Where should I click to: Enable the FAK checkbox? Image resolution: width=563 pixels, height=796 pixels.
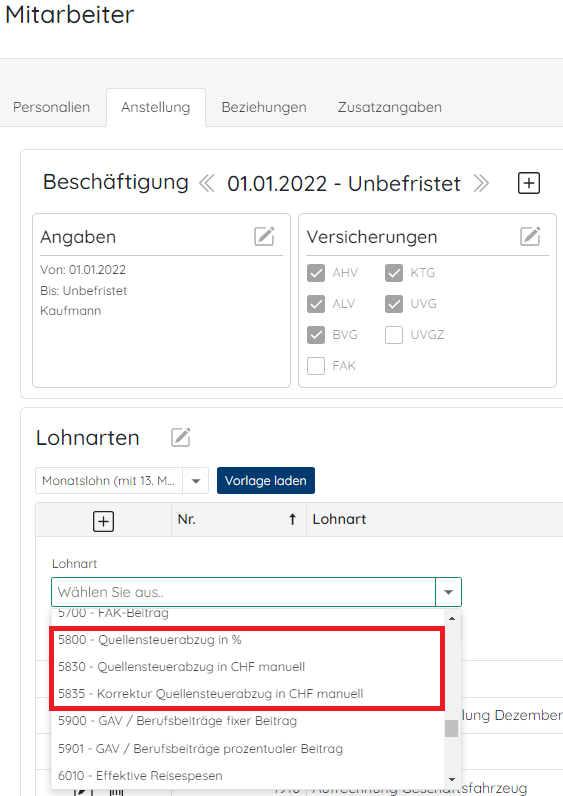point(316,366)
